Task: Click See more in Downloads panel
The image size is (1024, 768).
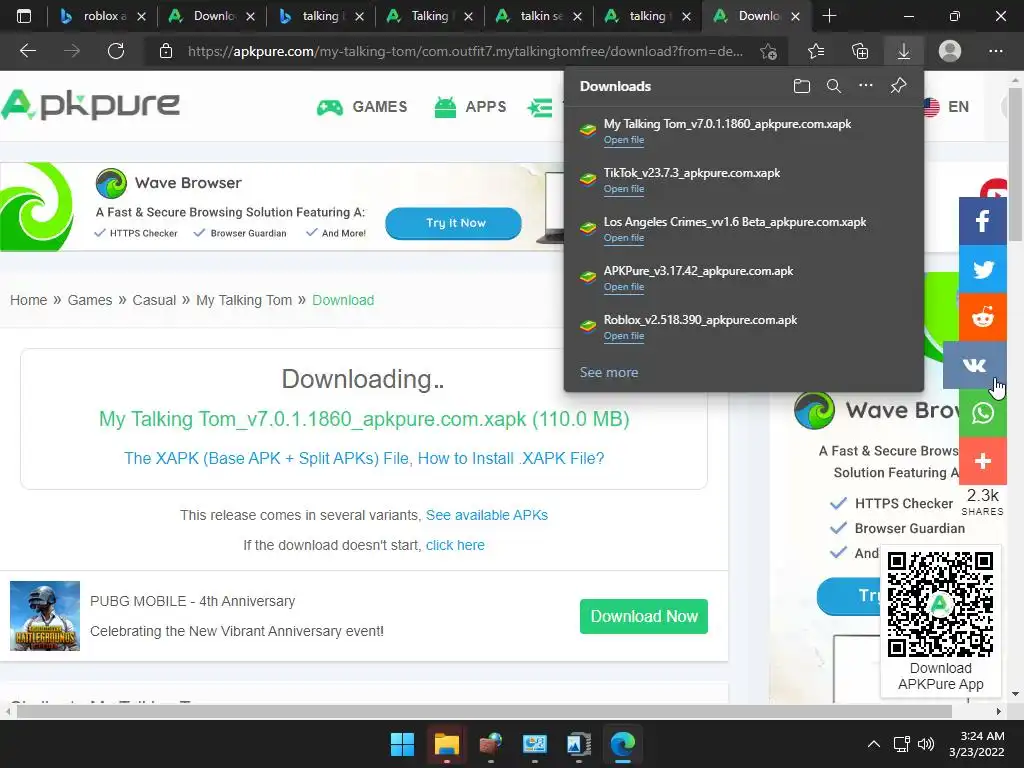Action: click(609, 372)
